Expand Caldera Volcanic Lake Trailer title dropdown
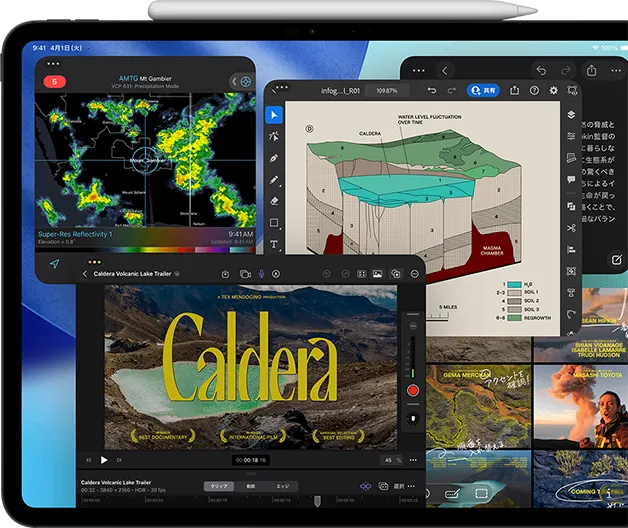The image size is (628, 528). point(177,273)
